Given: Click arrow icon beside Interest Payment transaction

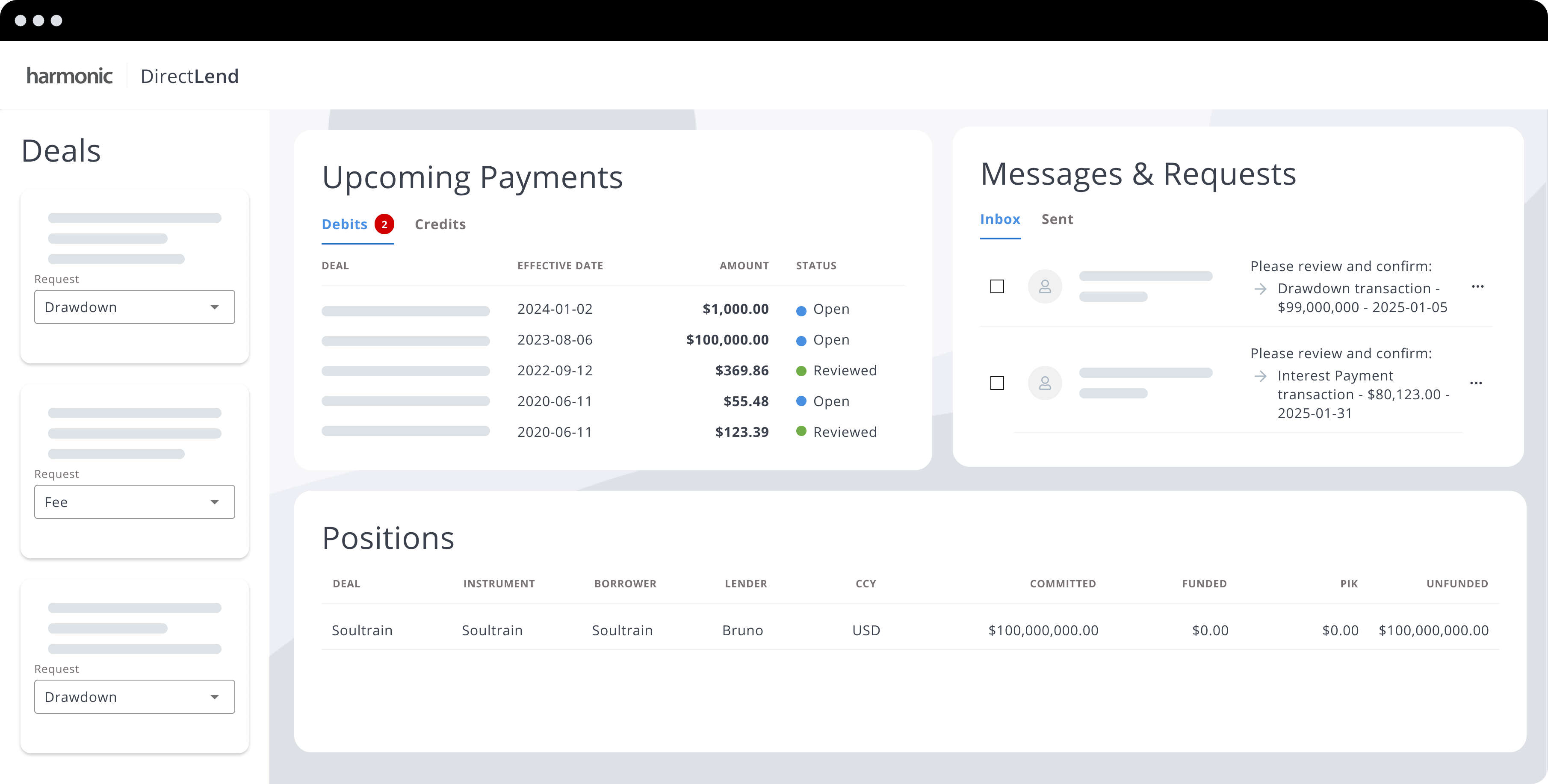Looking at the screenshot, I should click(x=1260, y=376).
